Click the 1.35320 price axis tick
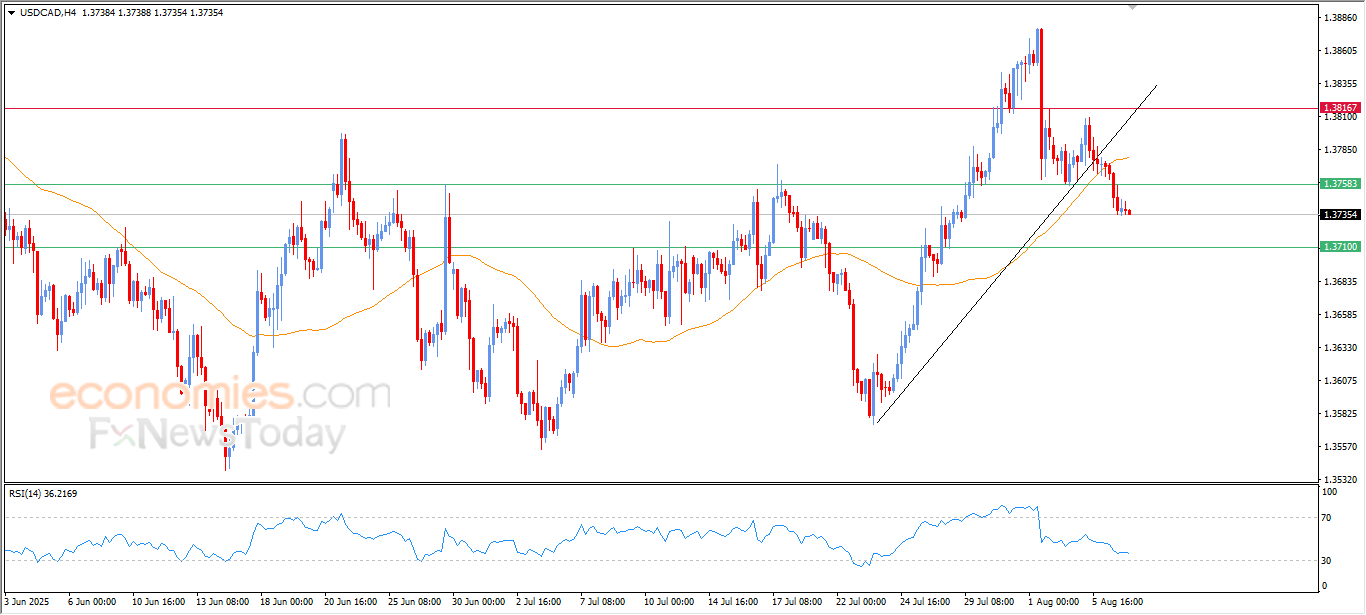 coord(1340,480)
